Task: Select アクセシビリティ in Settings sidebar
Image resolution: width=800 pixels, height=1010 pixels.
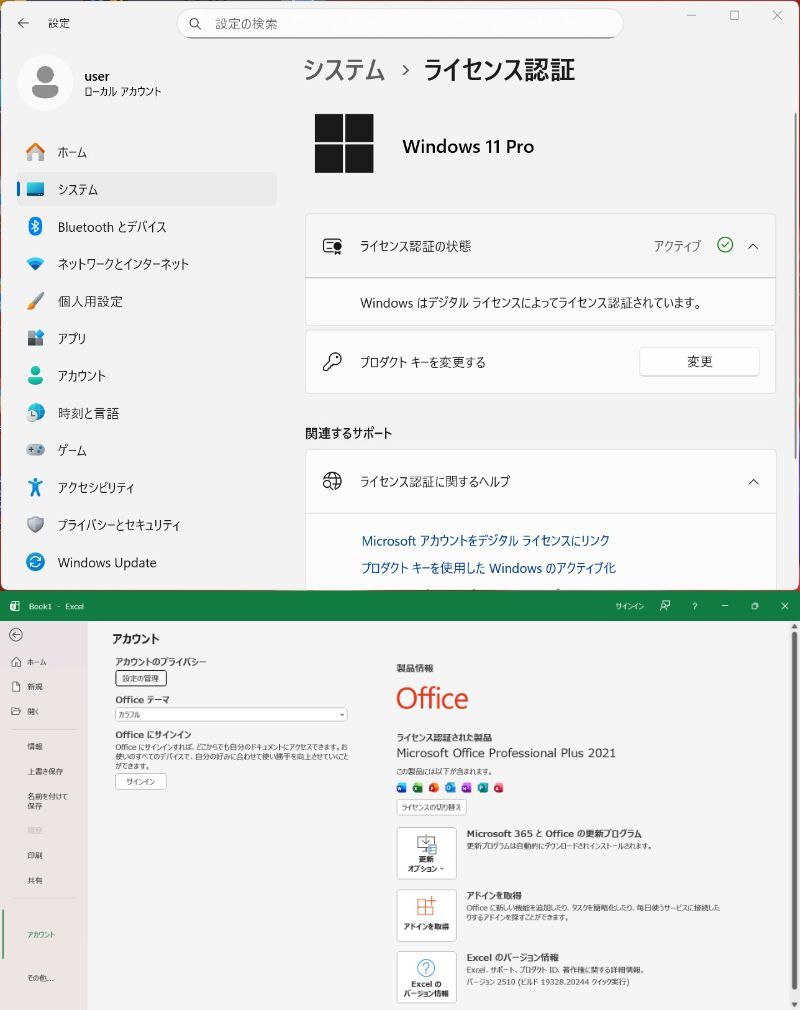Action: click(x=95, y=488)
